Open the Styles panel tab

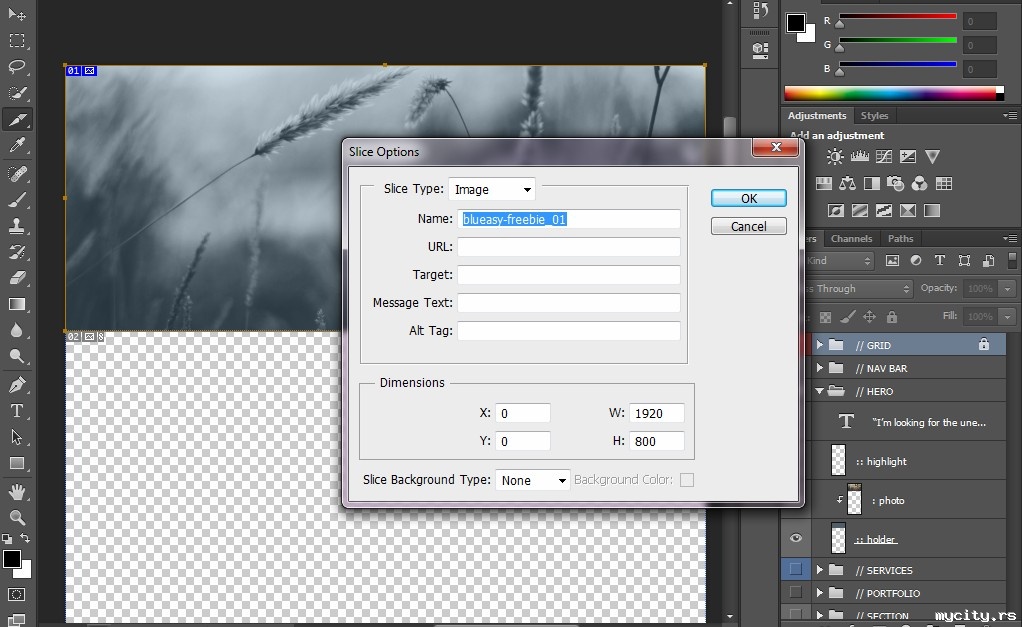coord(874,116)
